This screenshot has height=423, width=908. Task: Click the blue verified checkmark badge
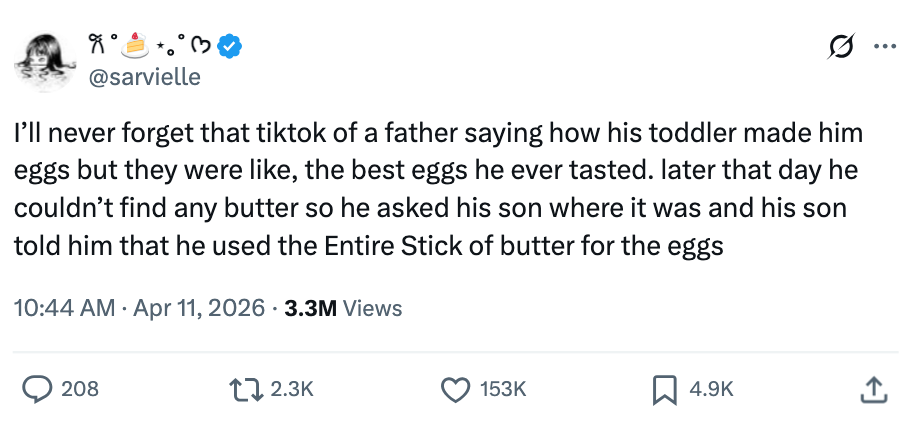(231, 45)
